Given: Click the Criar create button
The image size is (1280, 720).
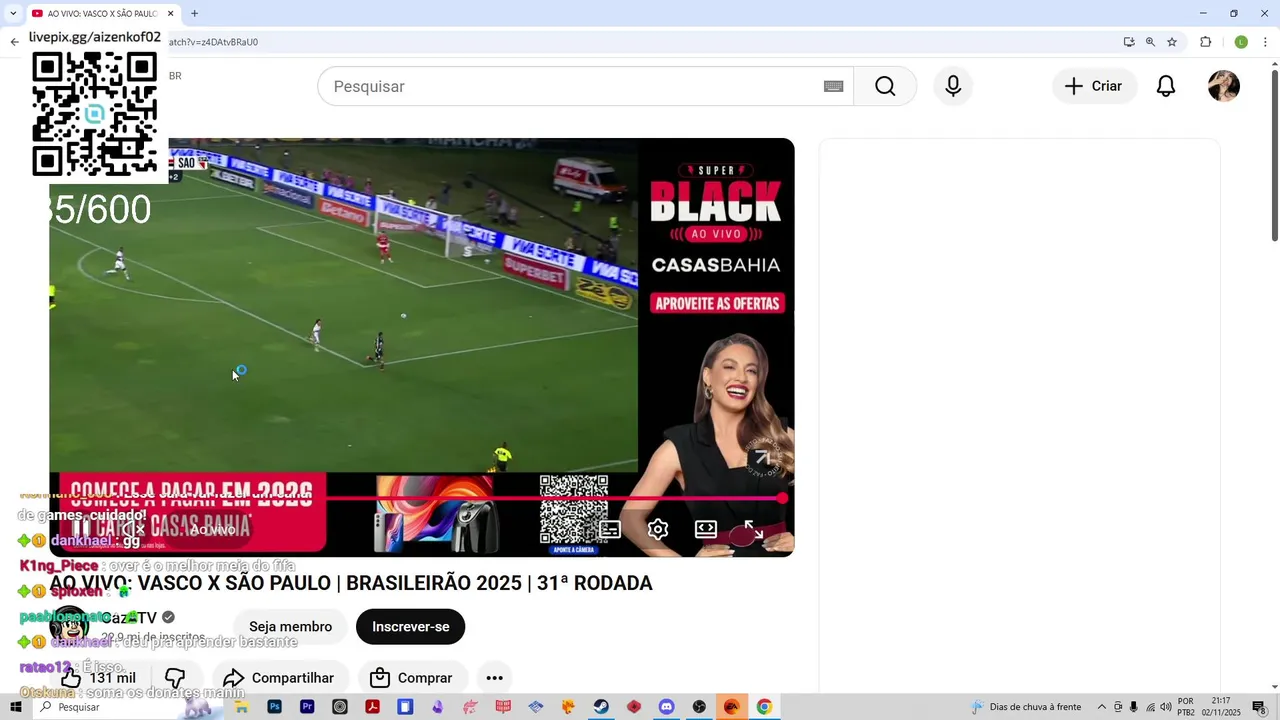Looking at the screenshot, I should point(1094,86).
